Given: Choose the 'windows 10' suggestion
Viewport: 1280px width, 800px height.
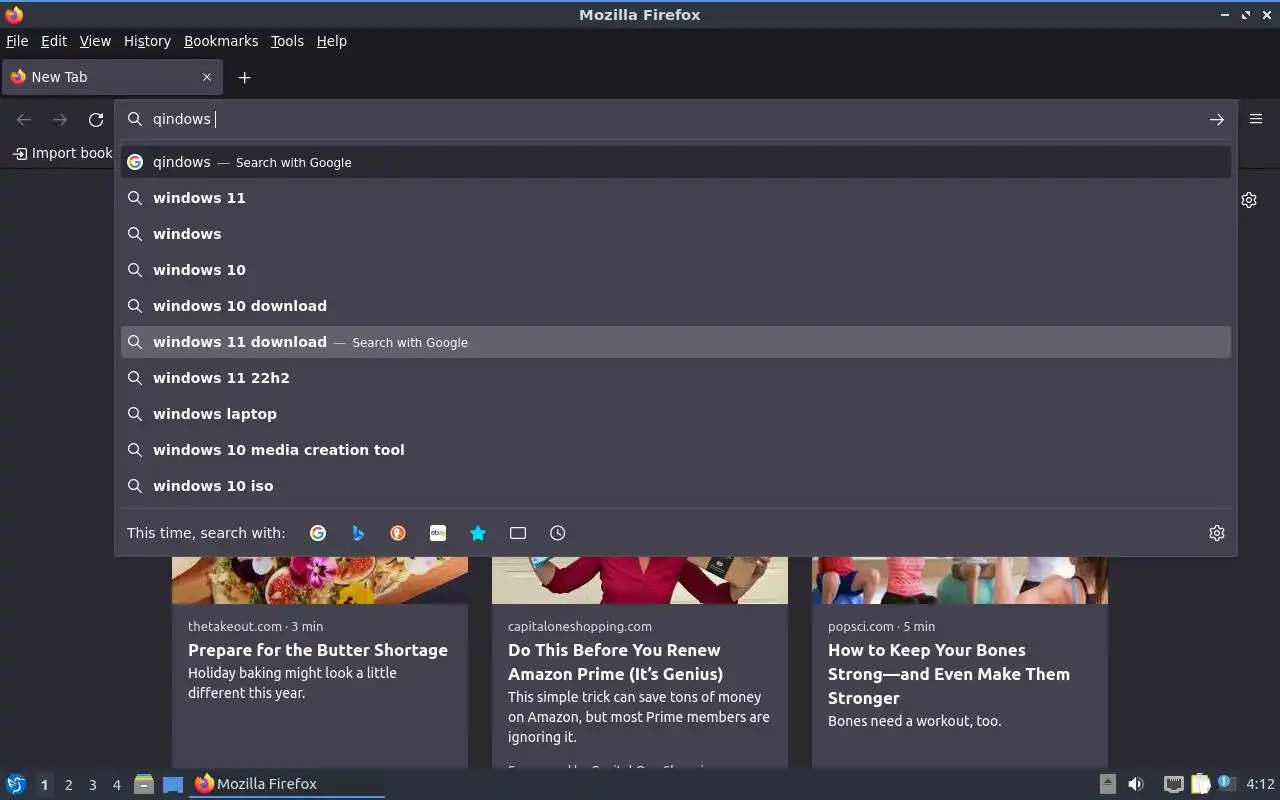Looking at the screenshot, I should point(676,270).
